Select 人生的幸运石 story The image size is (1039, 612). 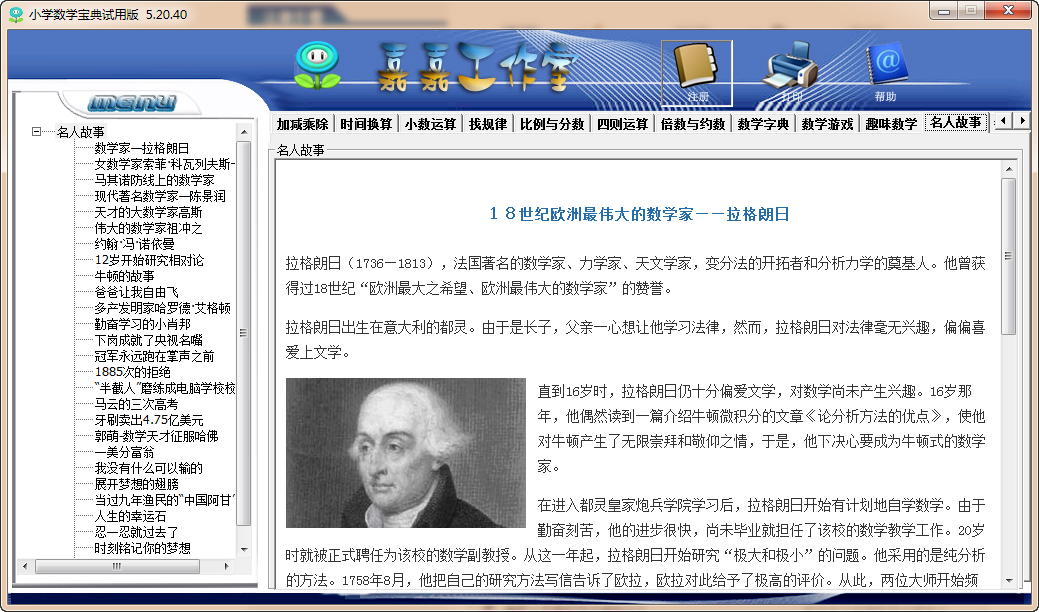[x=131, y=516]
